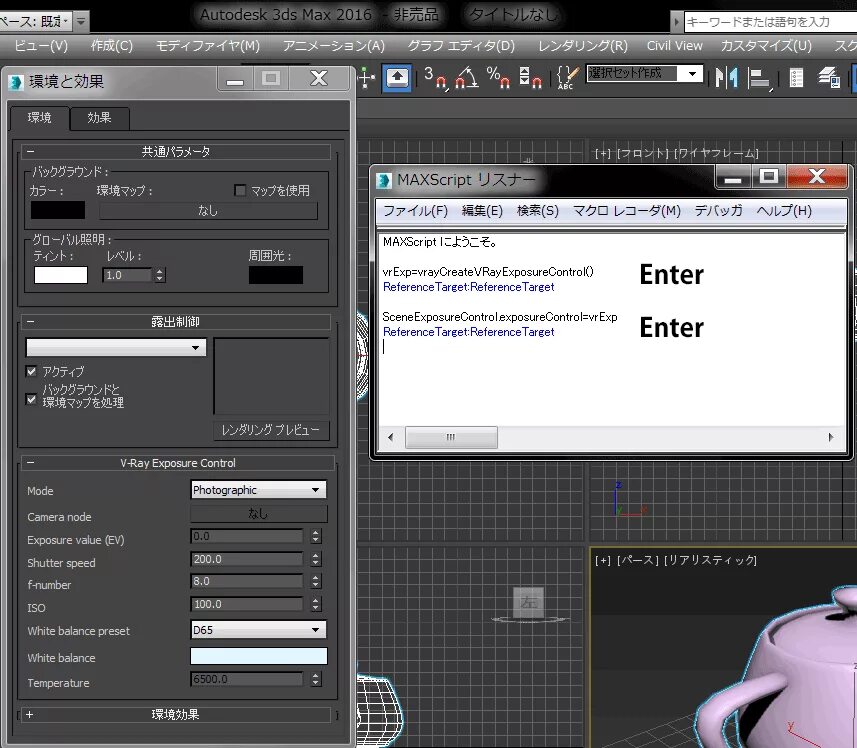
Task: Click レベル value field
Action: [127, 275]
